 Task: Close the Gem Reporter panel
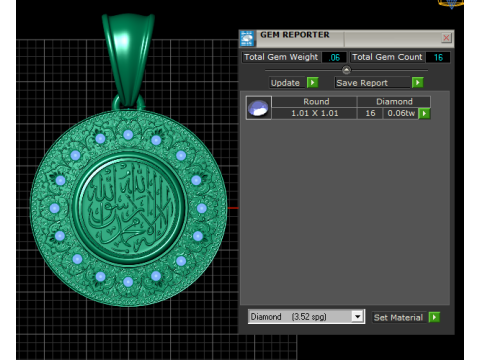tap(446, 38)
